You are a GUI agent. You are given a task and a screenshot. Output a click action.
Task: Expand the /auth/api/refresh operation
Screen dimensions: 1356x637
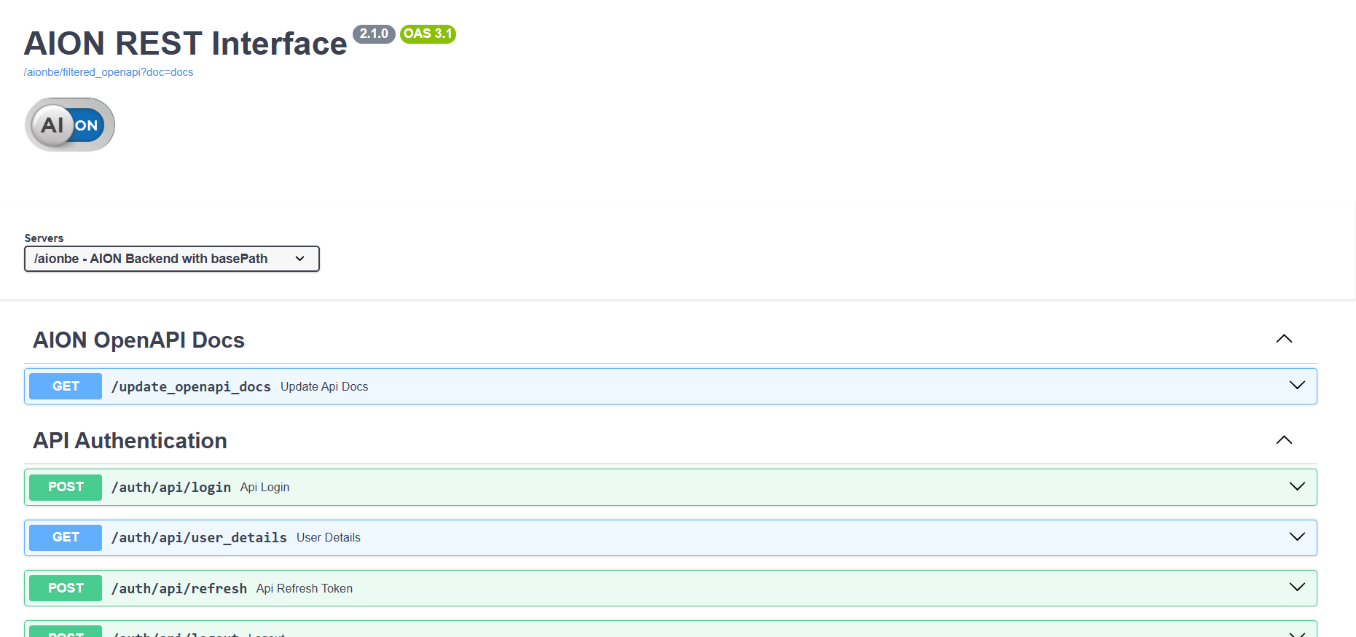1297,588
